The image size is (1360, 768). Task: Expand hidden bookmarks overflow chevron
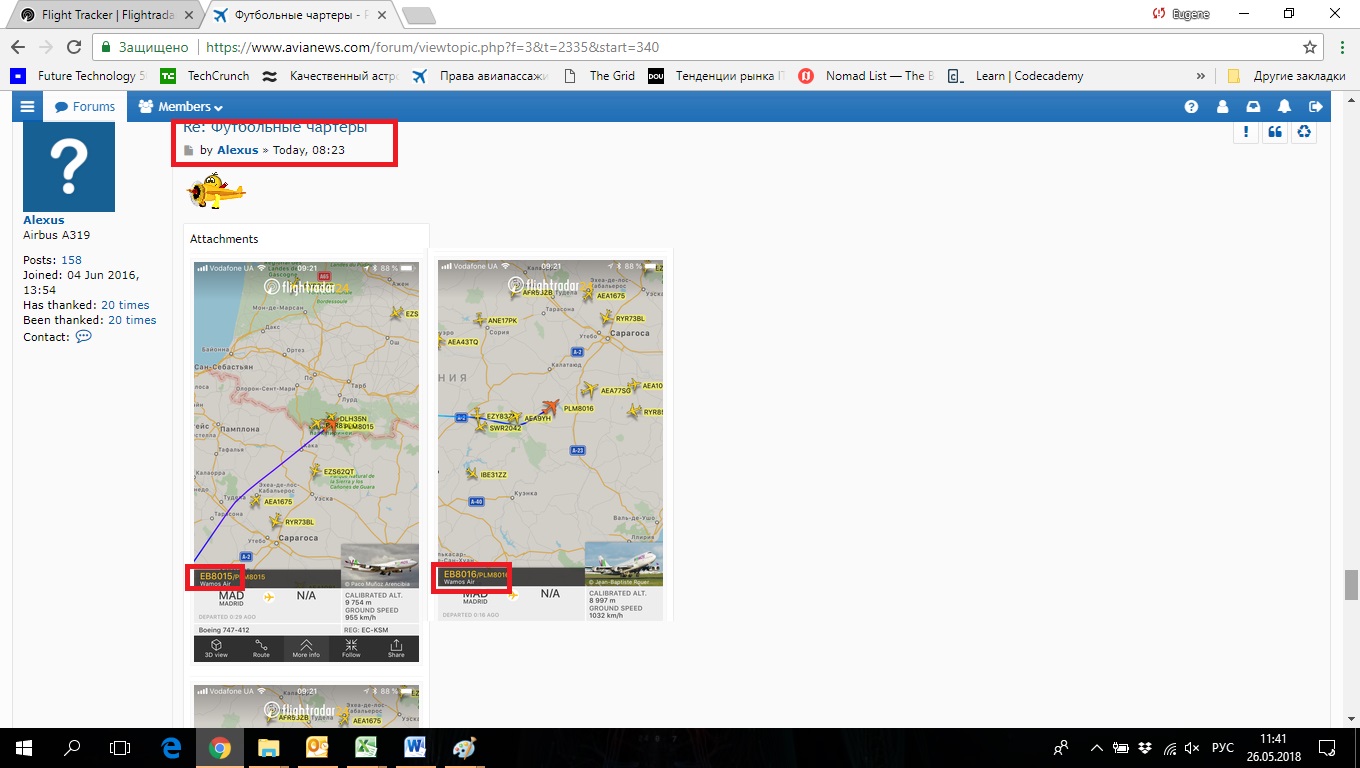[1200, 76]
